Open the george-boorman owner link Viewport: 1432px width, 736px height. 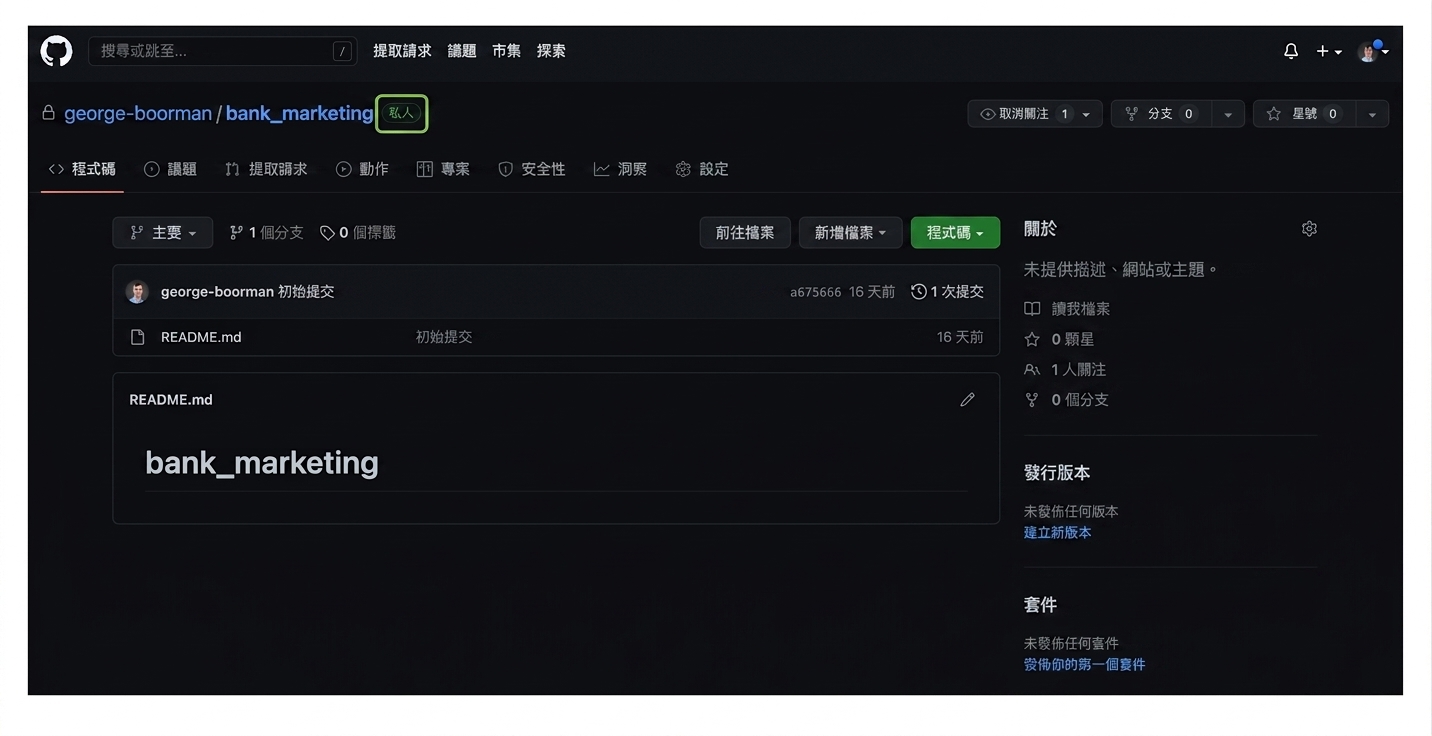138,113
